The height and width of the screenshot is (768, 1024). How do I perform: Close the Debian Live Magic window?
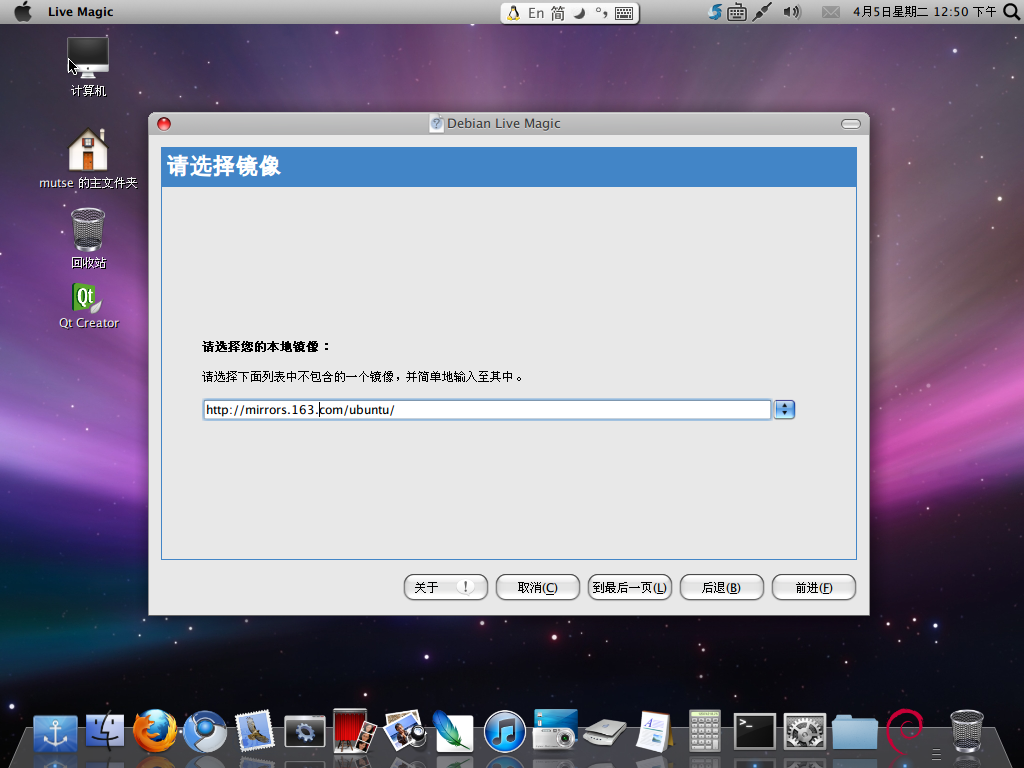tap(164, 124)
